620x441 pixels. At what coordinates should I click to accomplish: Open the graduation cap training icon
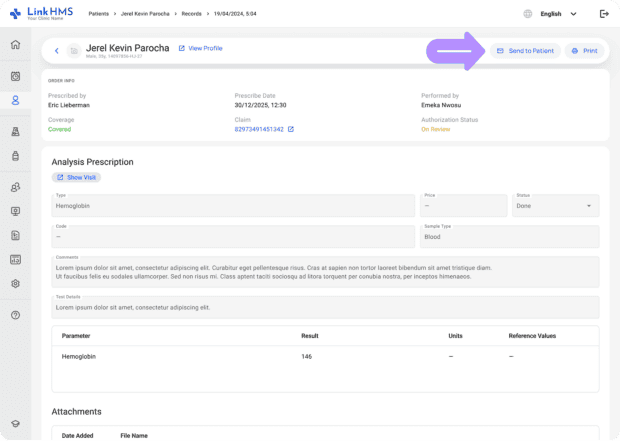click(15, 424)
